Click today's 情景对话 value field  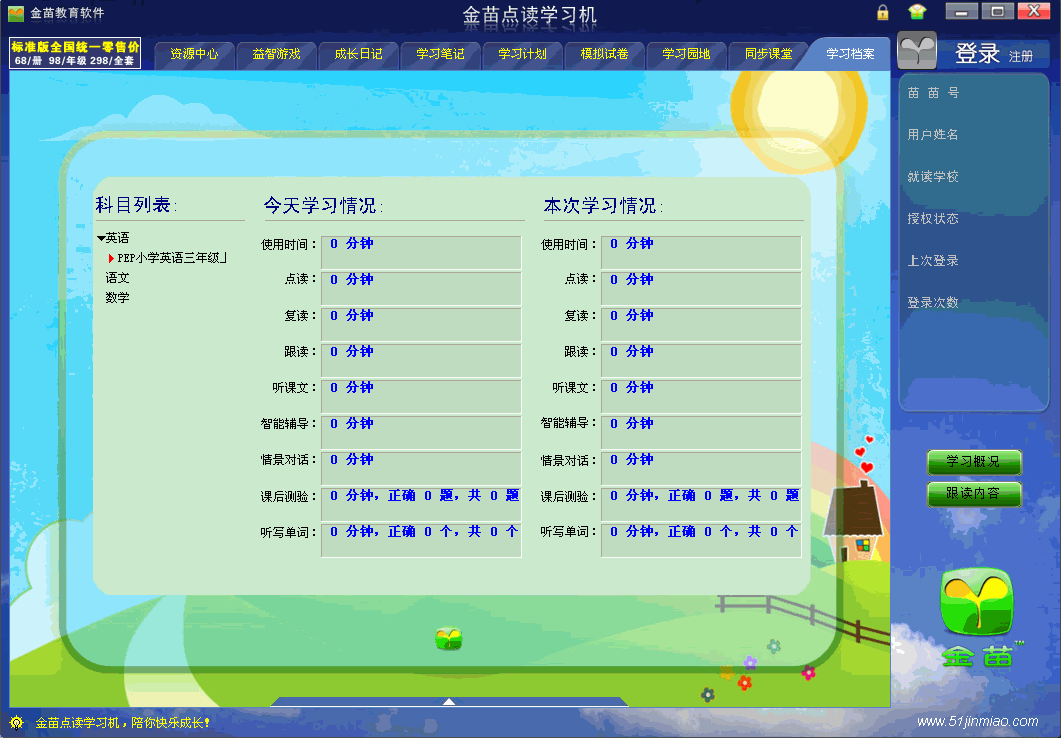click(421, 469)
